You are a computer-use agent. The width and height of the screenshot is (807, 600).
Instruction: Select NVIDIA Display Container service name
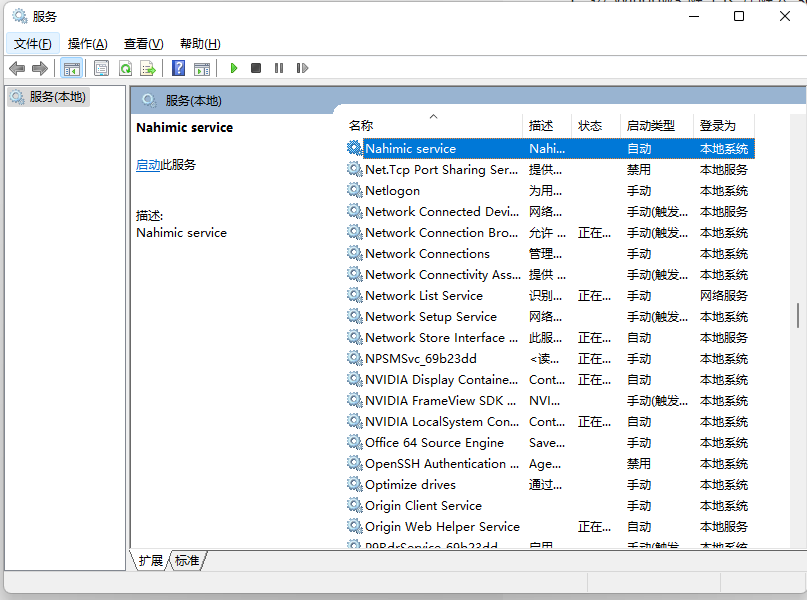point(442,380)
